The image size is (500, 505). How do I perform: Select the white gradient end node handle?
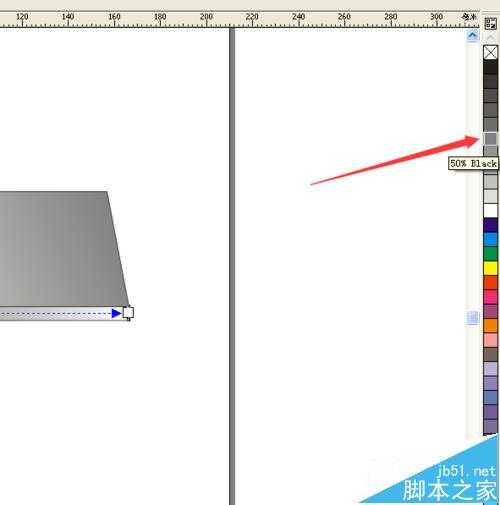coord(128,313)
